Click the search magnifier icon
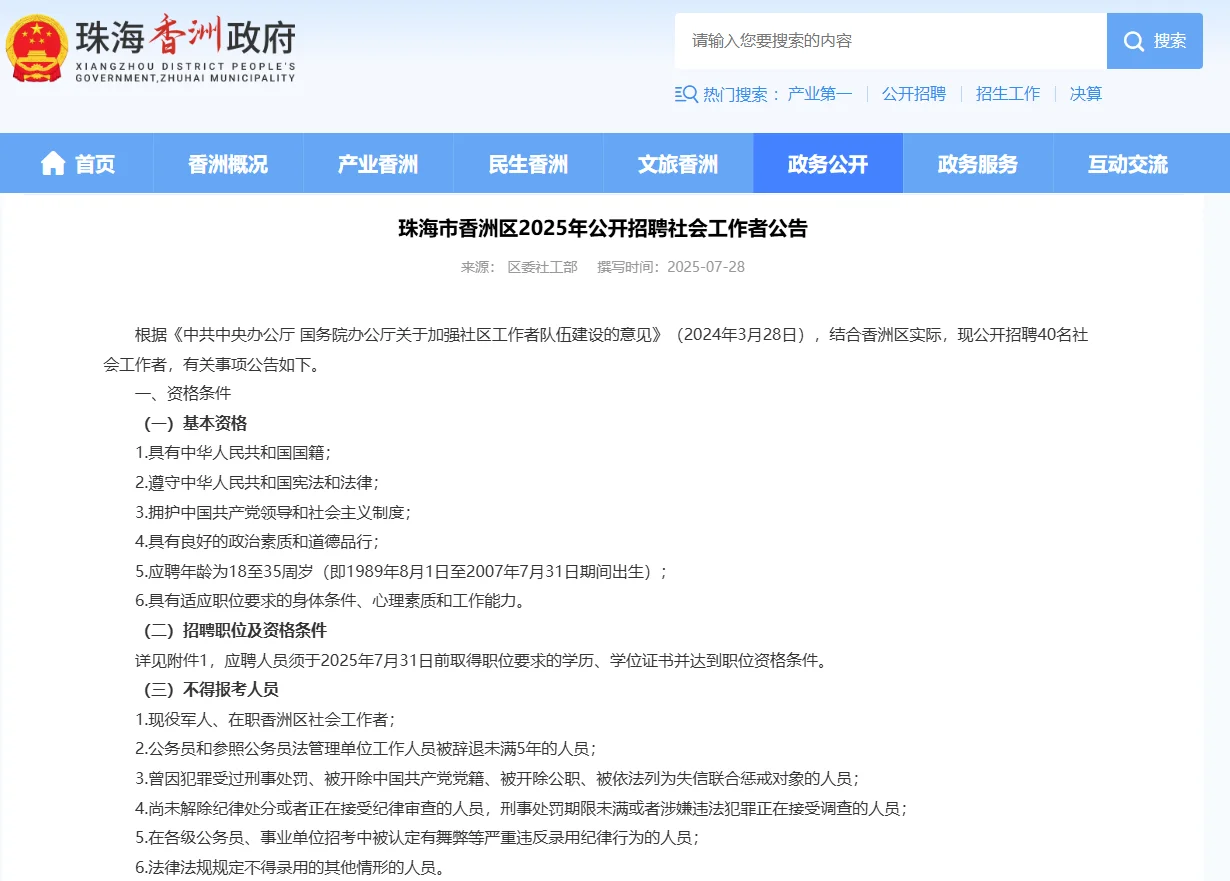1230x881 pixels. (1134, 41)
